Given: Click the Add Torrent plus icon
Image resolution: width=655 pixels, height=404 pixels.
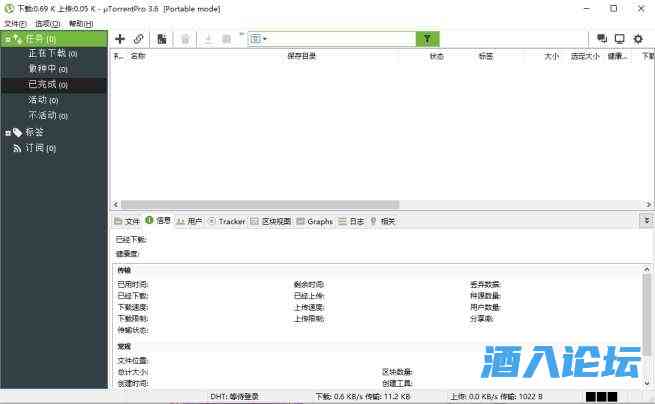Looking at the screenshot, I should [120, 39].
